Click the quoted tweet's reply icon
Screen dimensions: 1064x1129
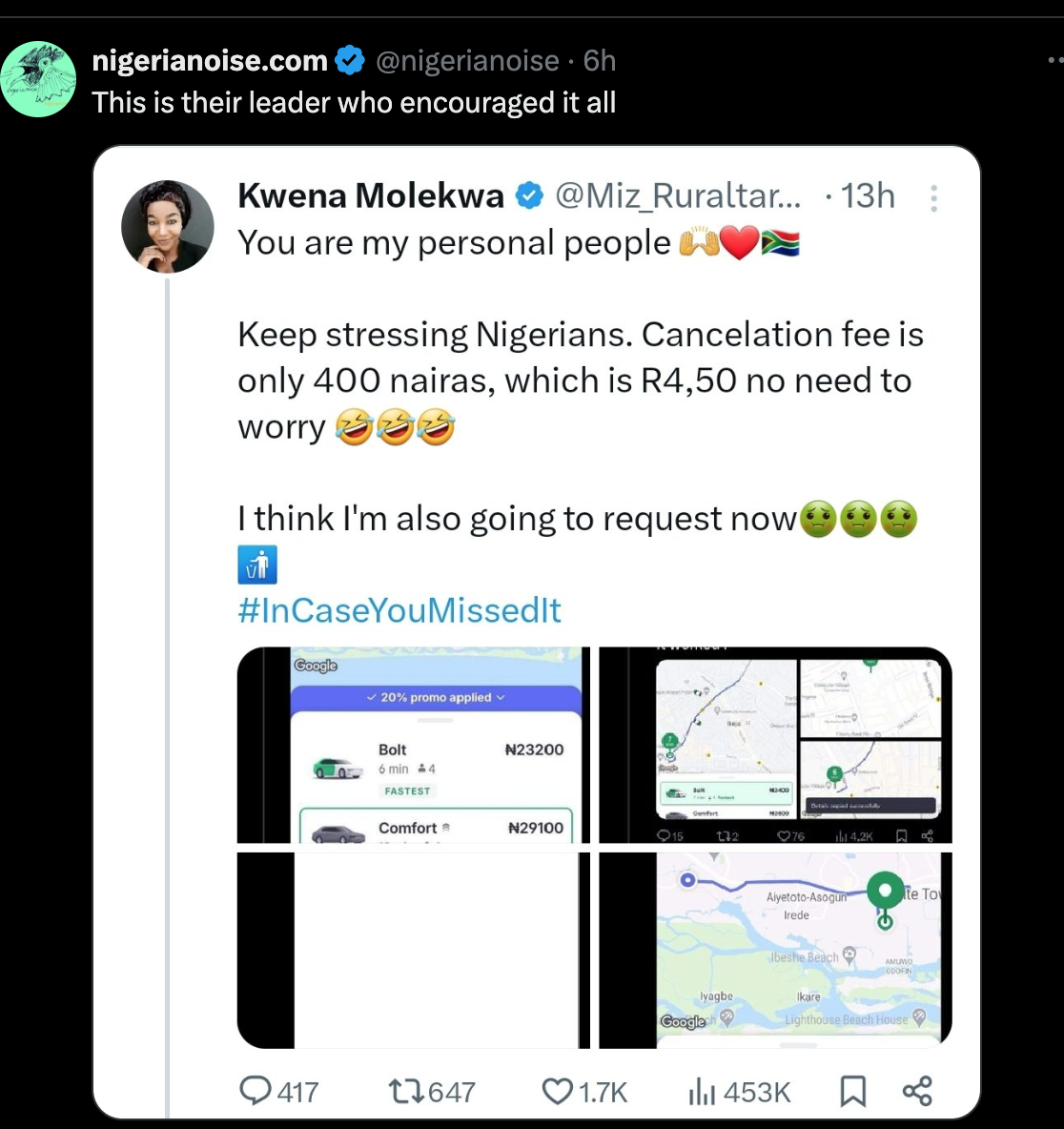pos(255,1091)
